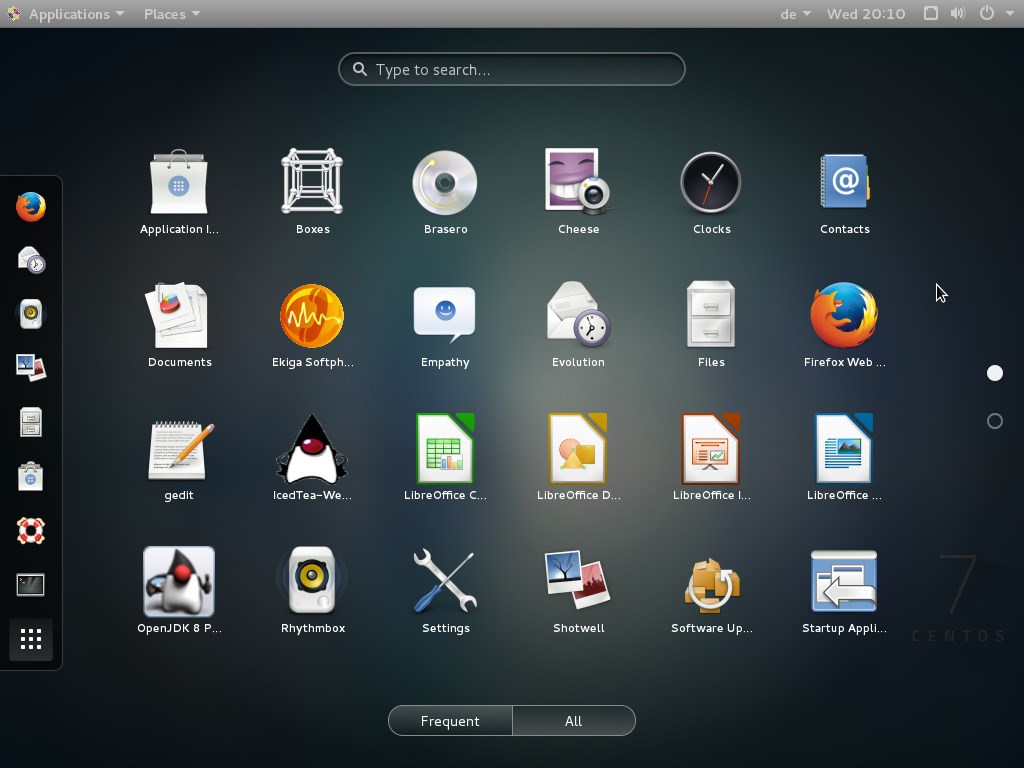The height and width of the screenshot is (768, 1024).
Task: Launch the Terminal from the dock
Action: (x=31, y=584)
